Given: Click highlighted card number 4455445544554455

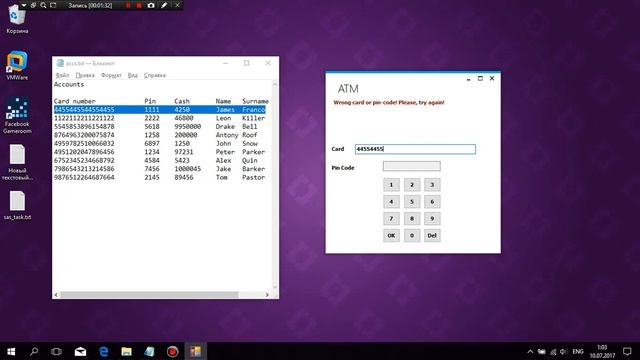Looking at the screenshot, I should [84, 109].
